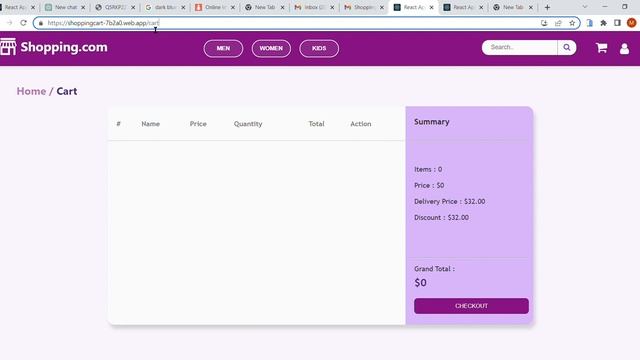Image resolution: width=640 pixels, height=360 pixels.
Task: Open the Chrome profile avatar
Action: [631, 23]
